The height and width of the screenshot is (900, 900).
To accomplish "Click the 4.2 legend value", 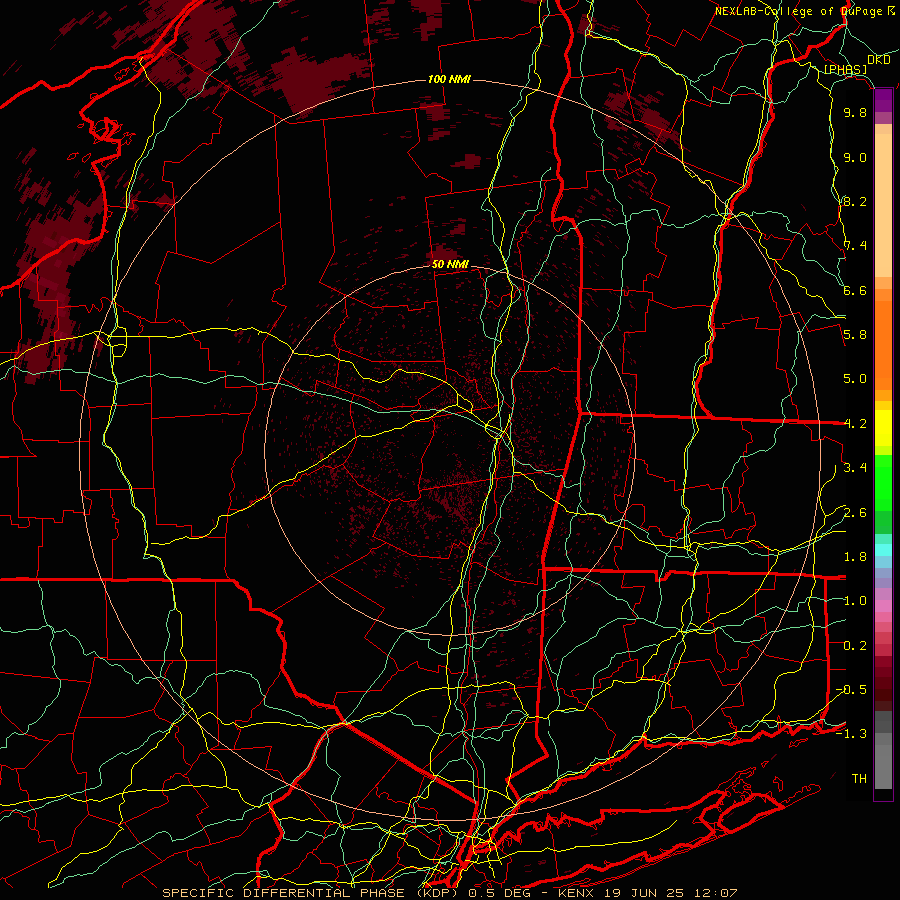I will pos(855,424).
